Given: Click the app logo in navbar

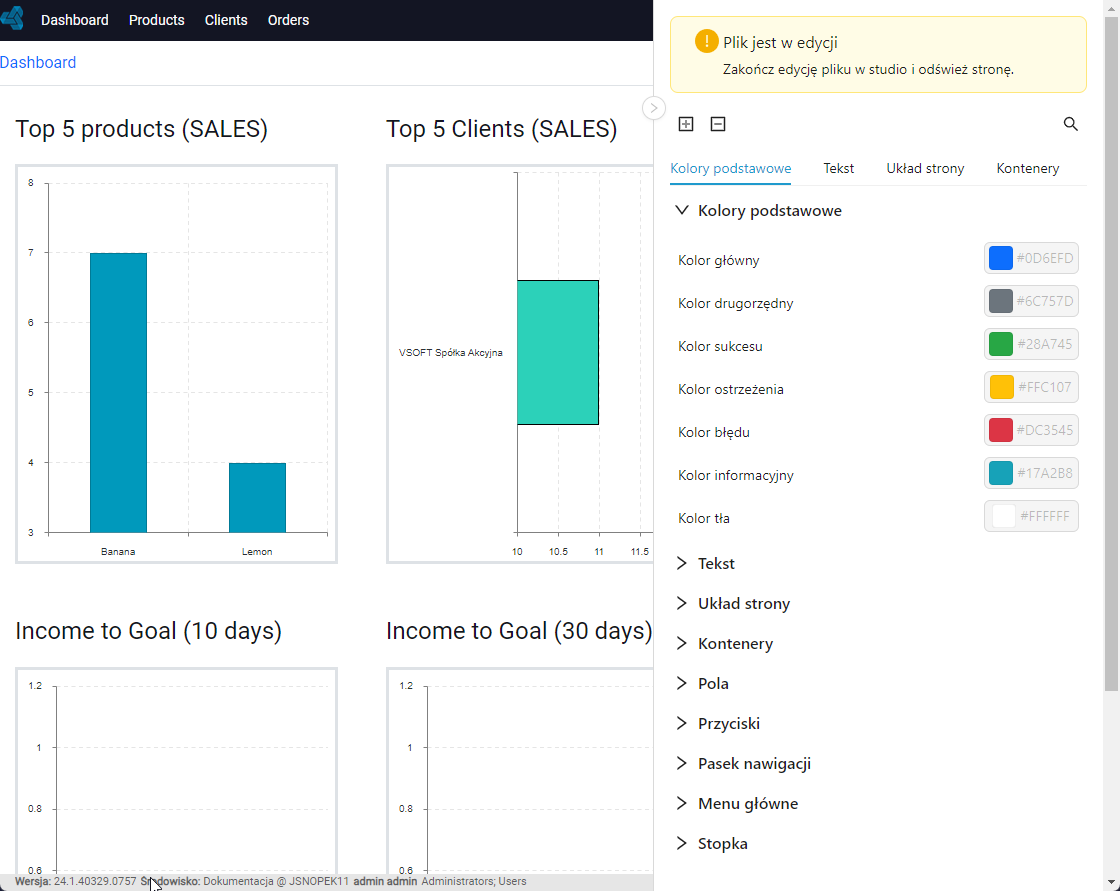Looking at the screenshot, I should 12,18.
